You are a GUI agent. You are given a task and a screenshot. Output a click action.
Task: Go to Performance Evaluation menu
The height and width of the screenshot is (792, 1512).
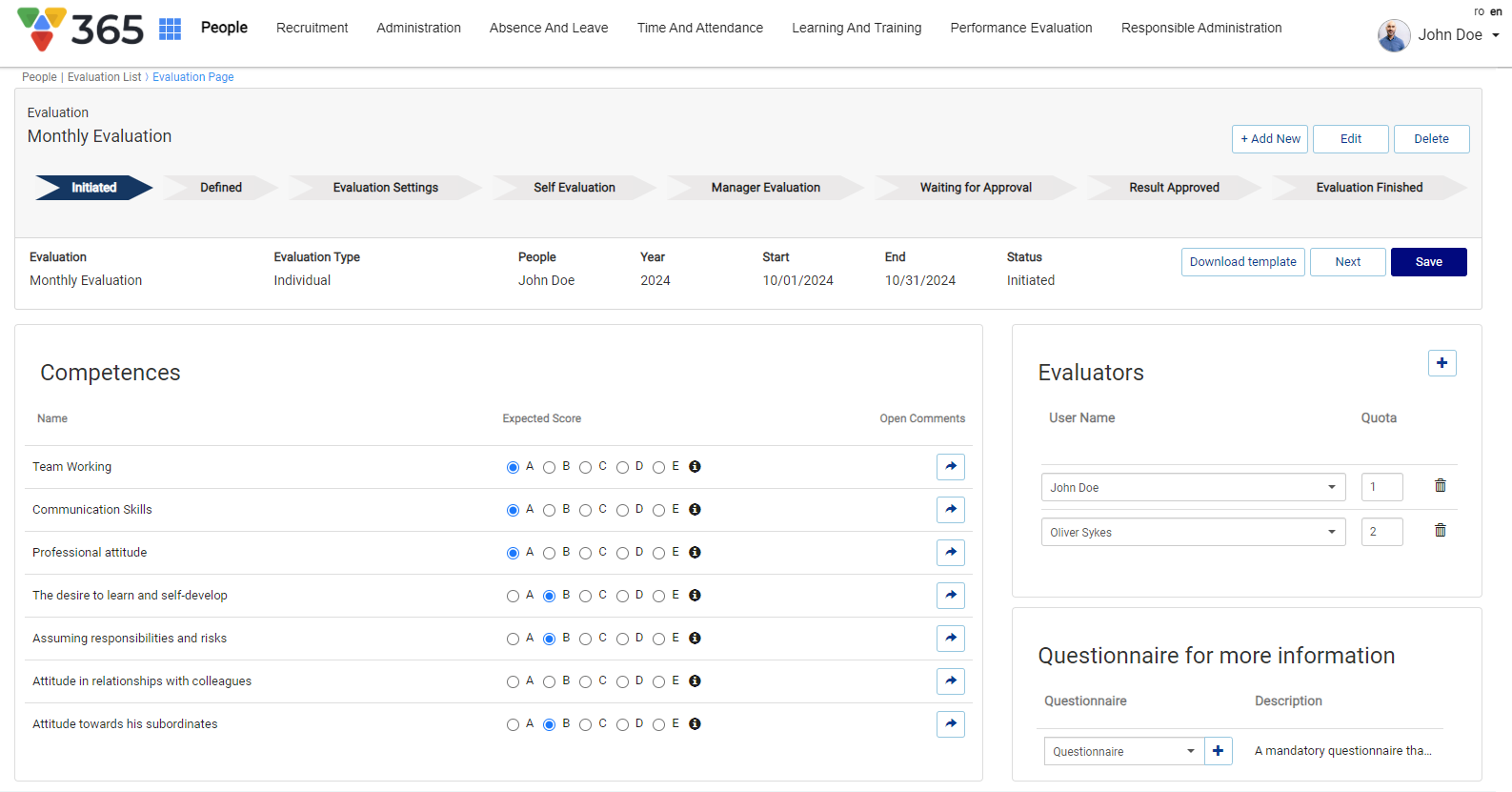(x=1020, y=29)
